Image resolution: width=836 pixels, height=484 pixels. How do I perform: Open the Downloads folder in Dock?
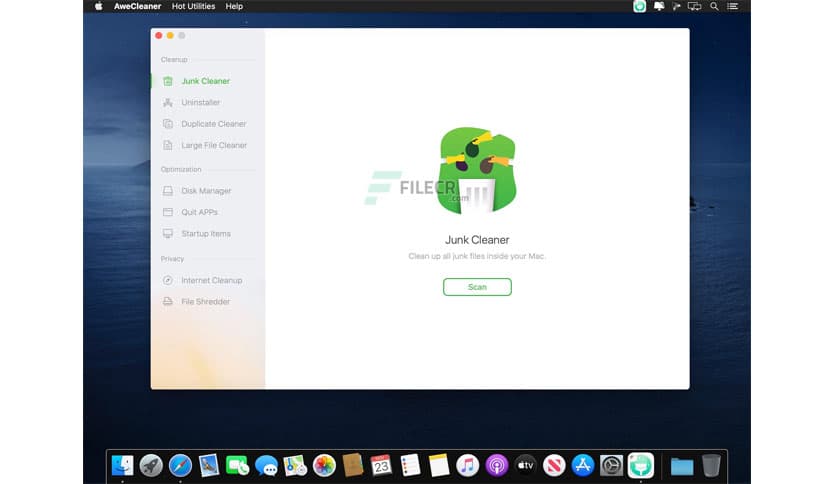click(x=682, y=466)
